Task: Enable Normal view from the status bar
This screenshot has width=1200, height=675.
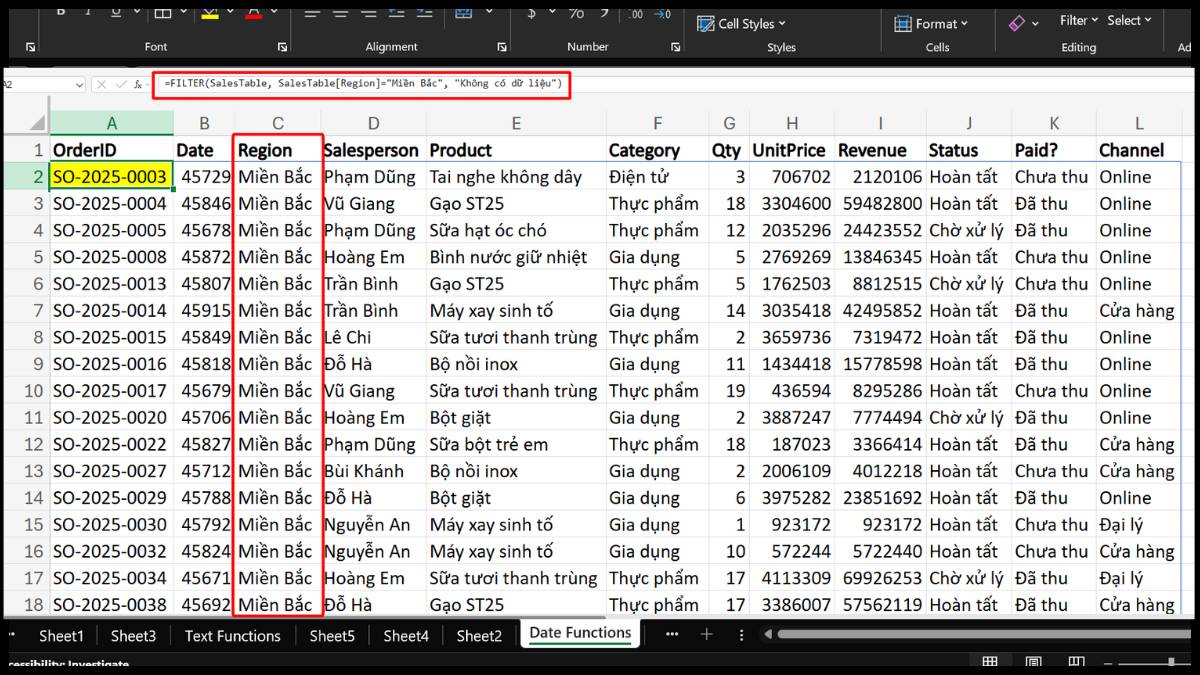Action: click(989, 661)
